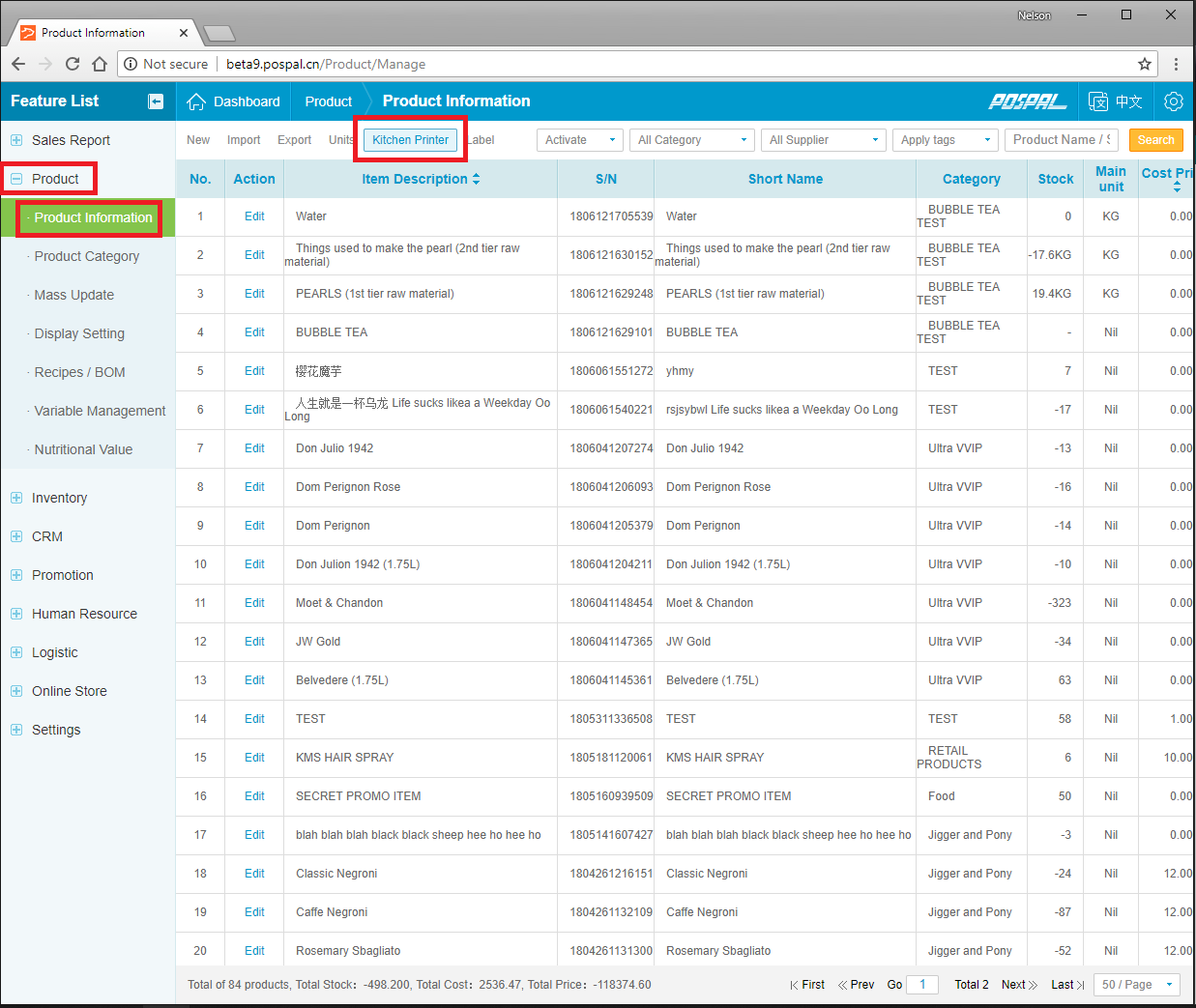The height and width of the screenshot is (1008, 1196).
Task: Edit the KMS HAIR SPRAY row
Action: [x=254, y=758]
